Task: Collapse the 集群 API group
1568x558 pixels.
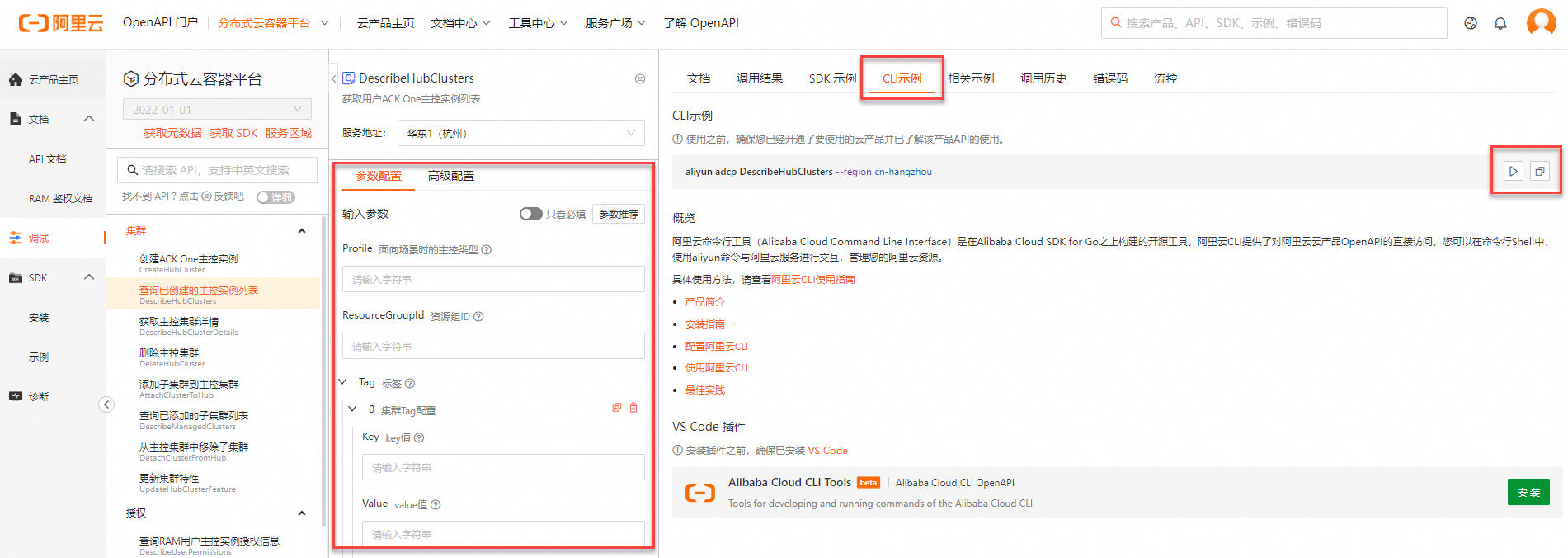Action: (302, 231)
